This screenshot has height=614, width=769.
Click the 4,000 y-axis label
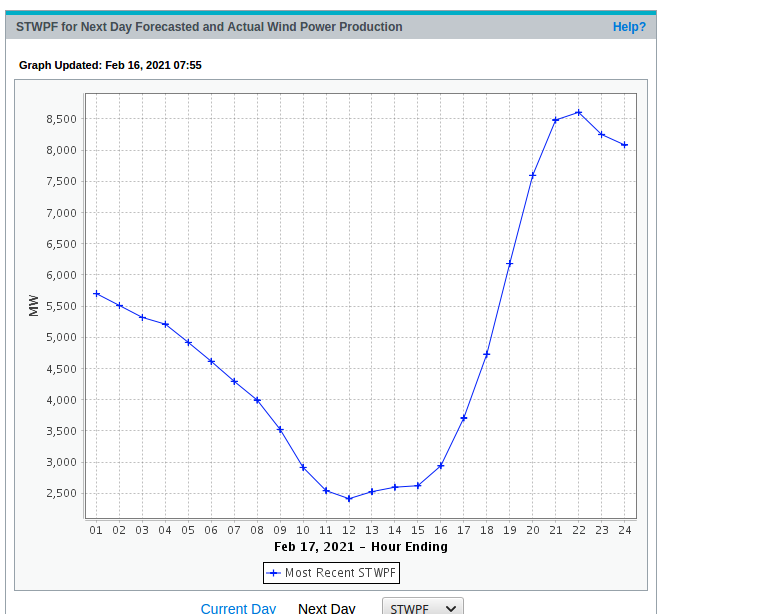click(62, 400)
